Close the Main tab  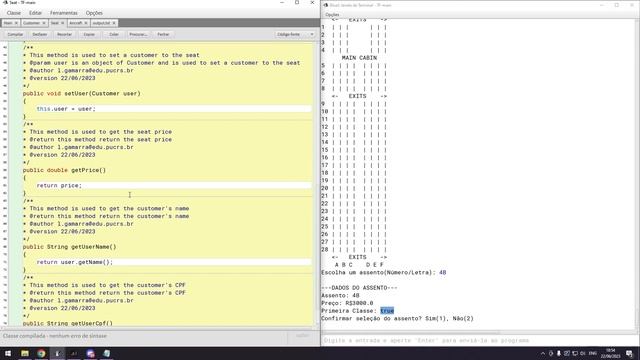16,23
